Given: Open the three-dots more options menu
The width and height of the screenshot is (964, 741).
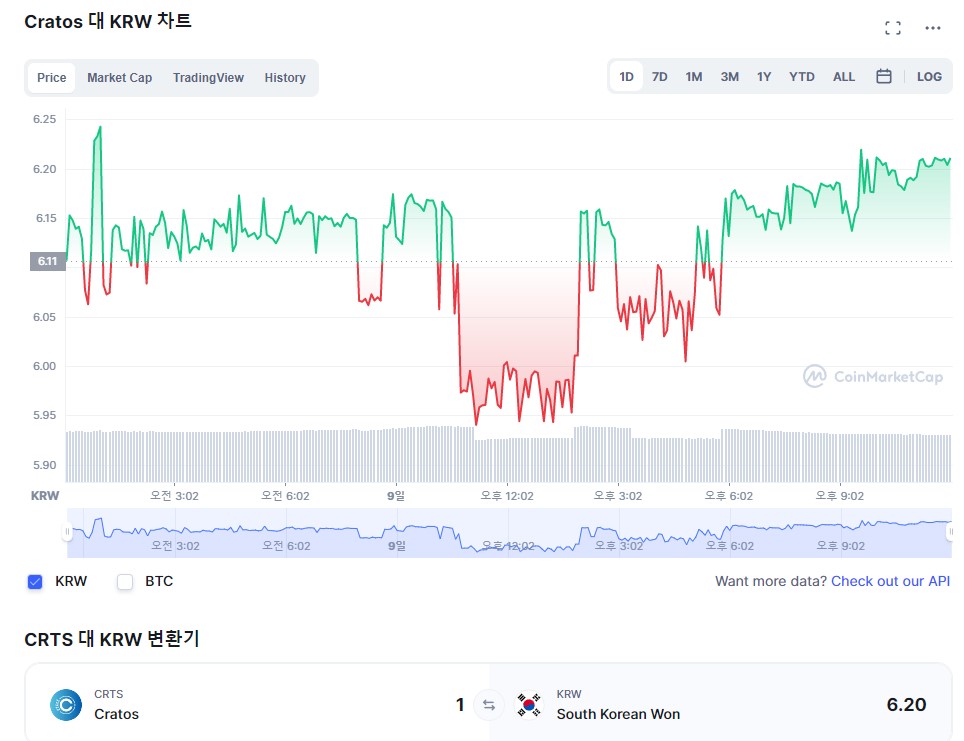Looking at the screenshot, I should (x=933, y=28).
